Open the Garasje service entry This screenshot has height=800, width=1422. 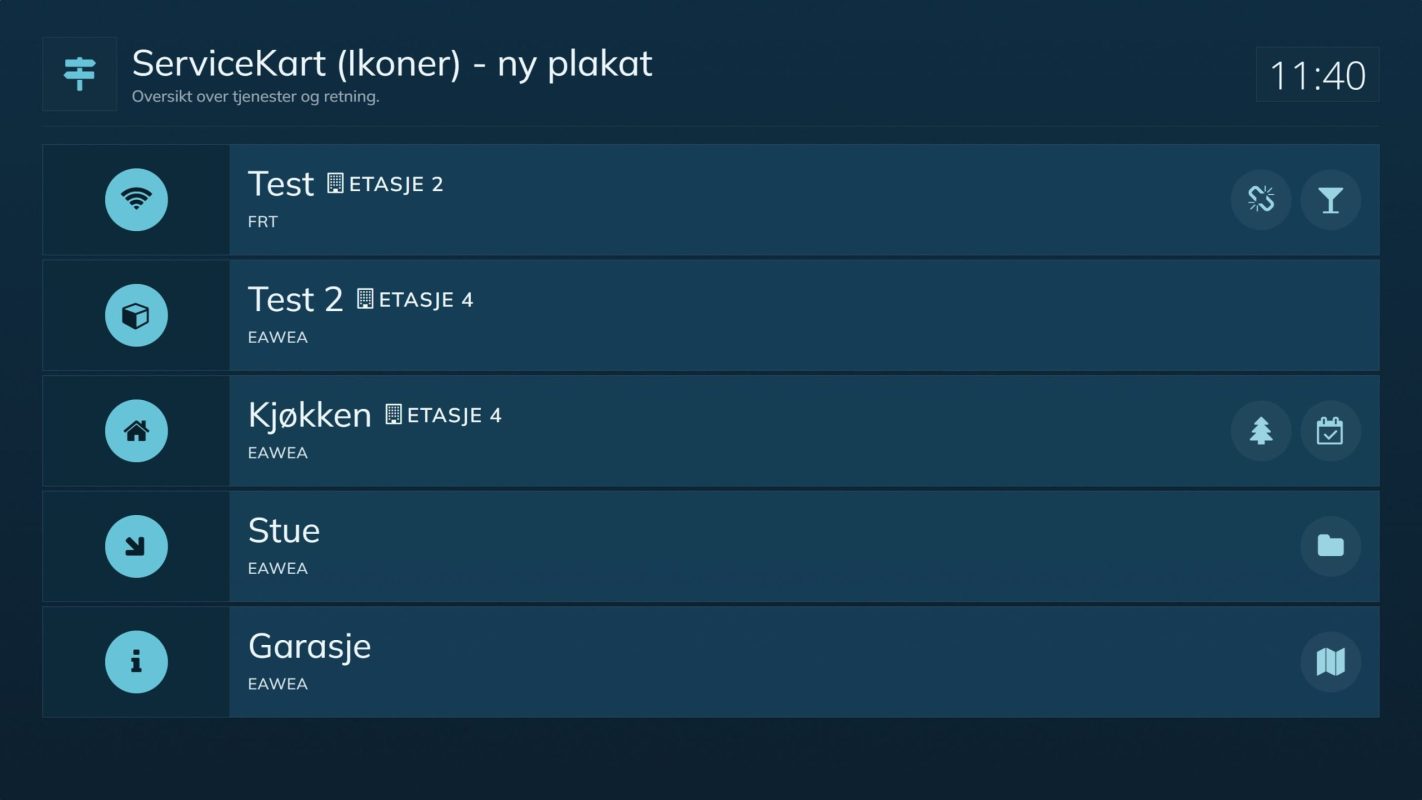coord(711,662)
